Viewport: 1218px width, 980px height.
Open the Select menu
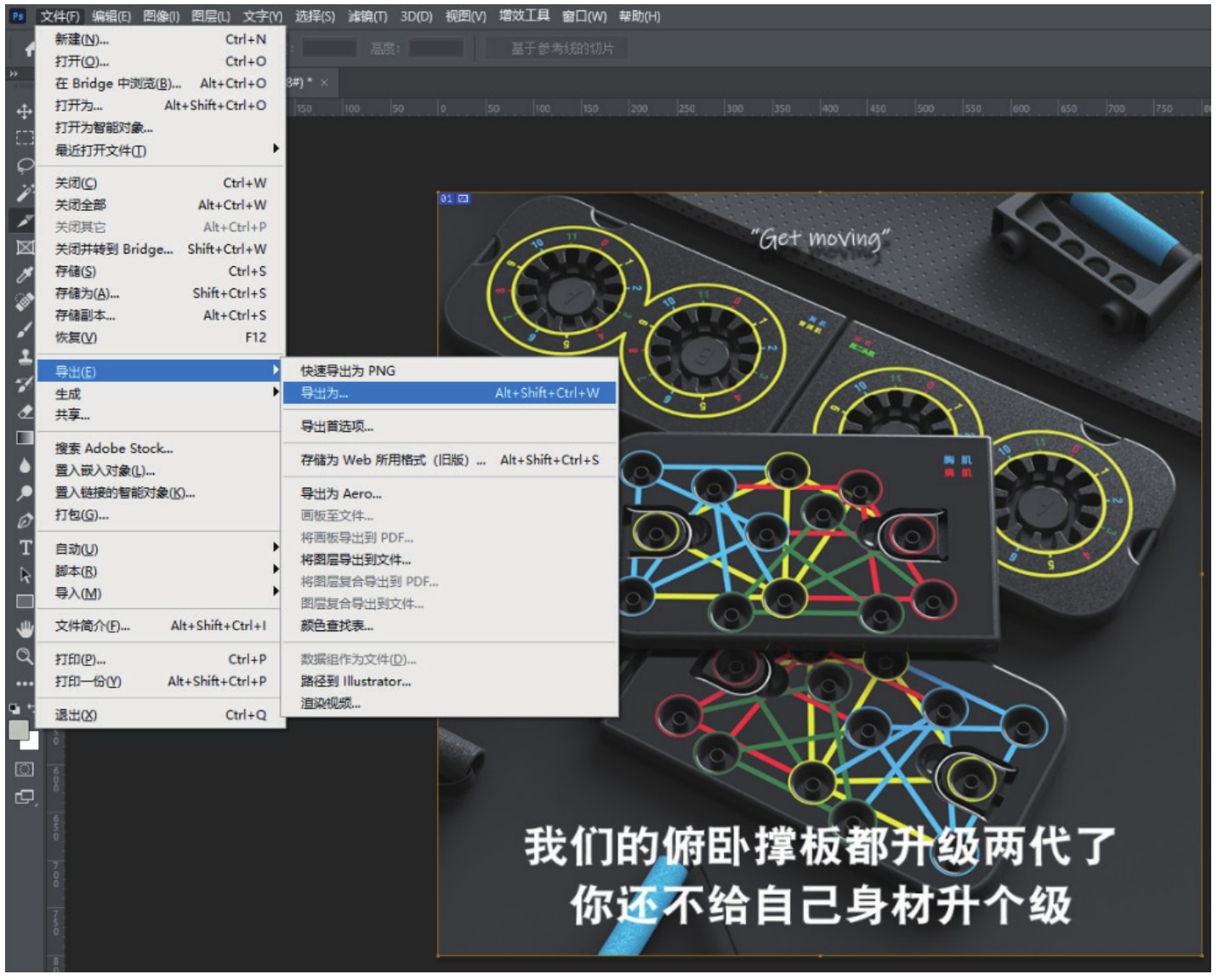(x=315, y=16)
